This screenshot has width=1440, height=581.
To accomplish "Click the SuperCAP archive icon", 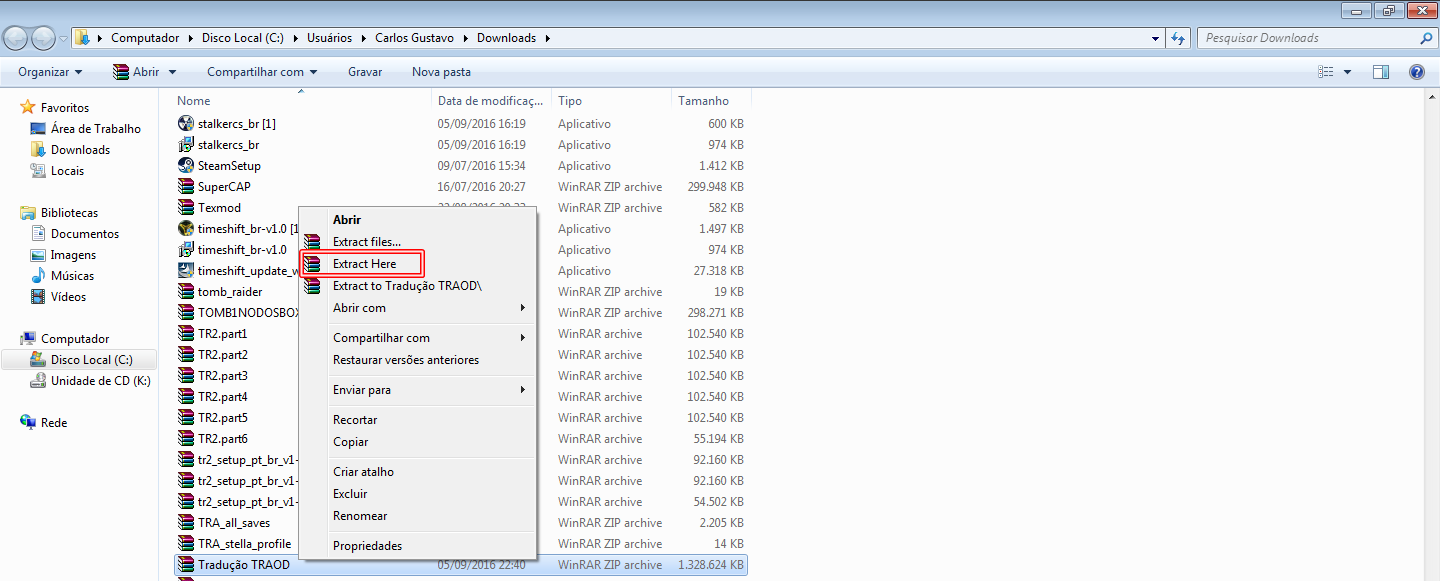I will pos(185,186).
